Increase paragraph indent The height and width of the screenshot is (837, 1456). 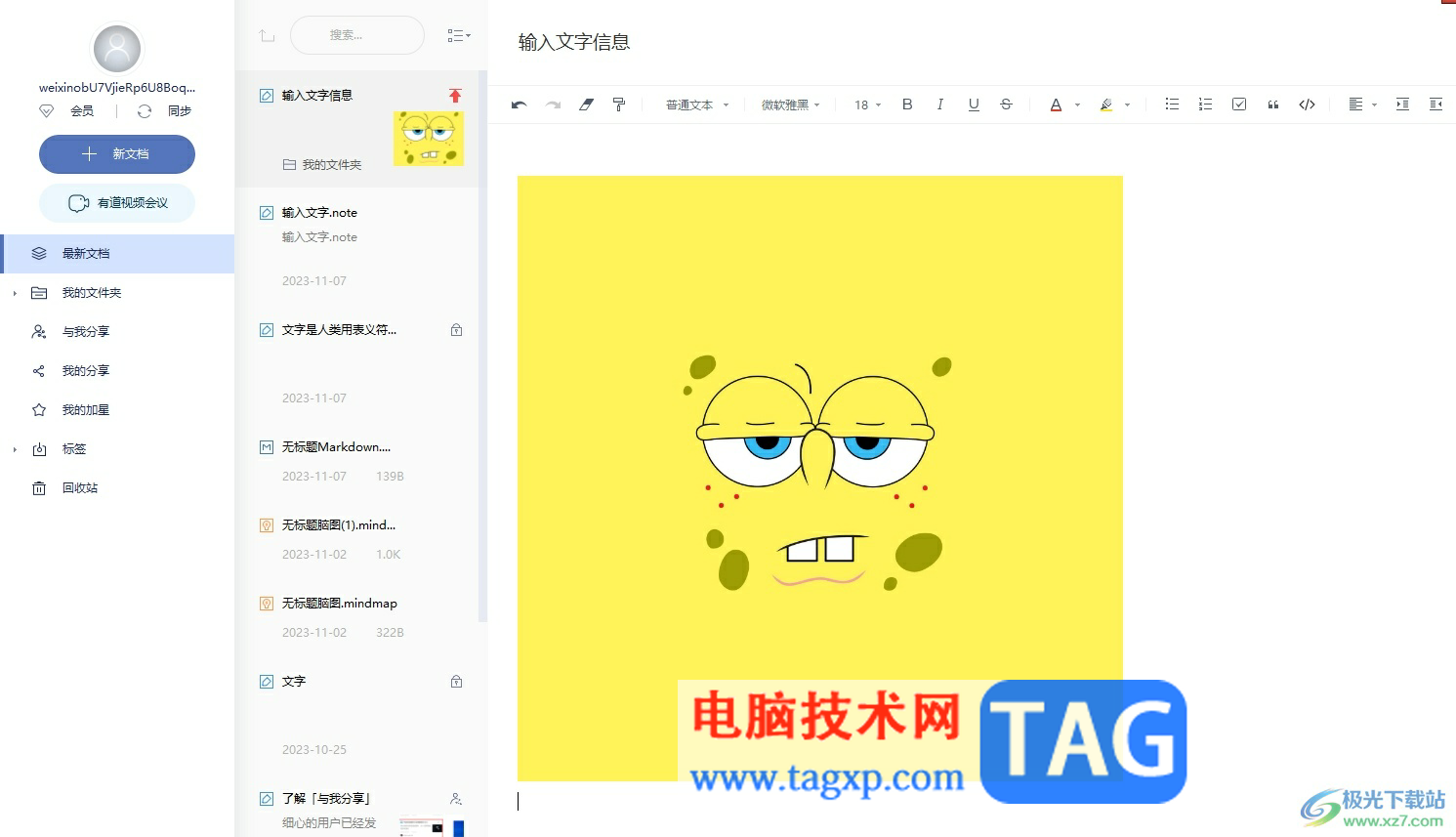tap(1402, 105)
